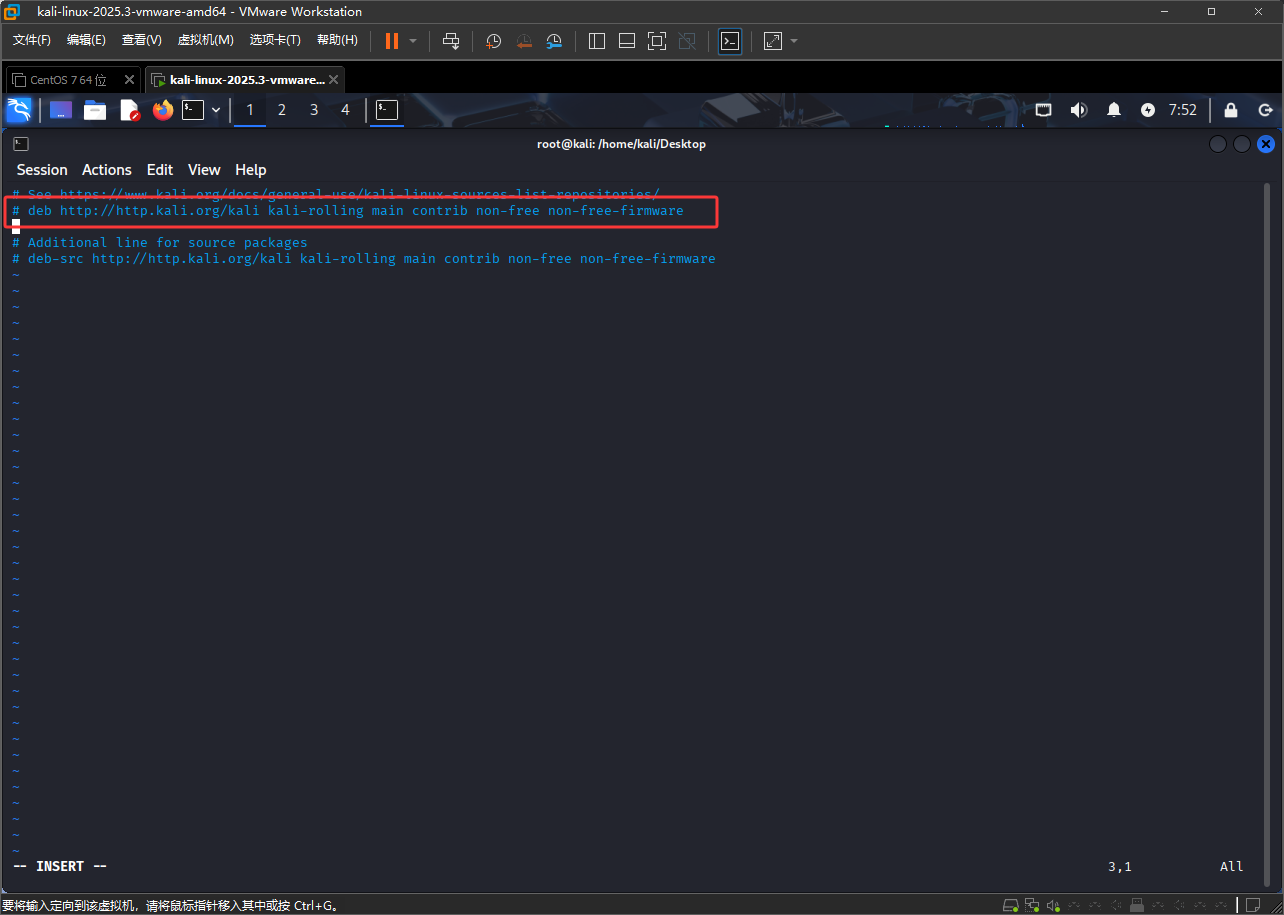Open the VMware message log note icon
The width and height of the screenshot is (1284, 915).
point(1251,905)
